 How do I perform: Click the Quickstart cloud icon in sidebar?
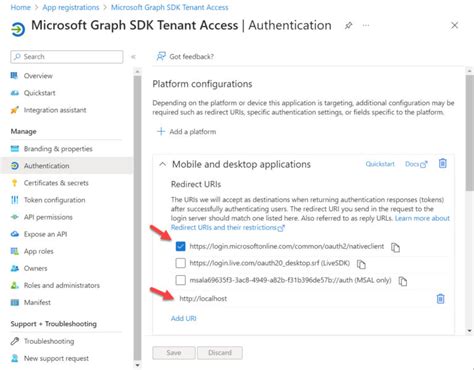click(x=14, y=93)
